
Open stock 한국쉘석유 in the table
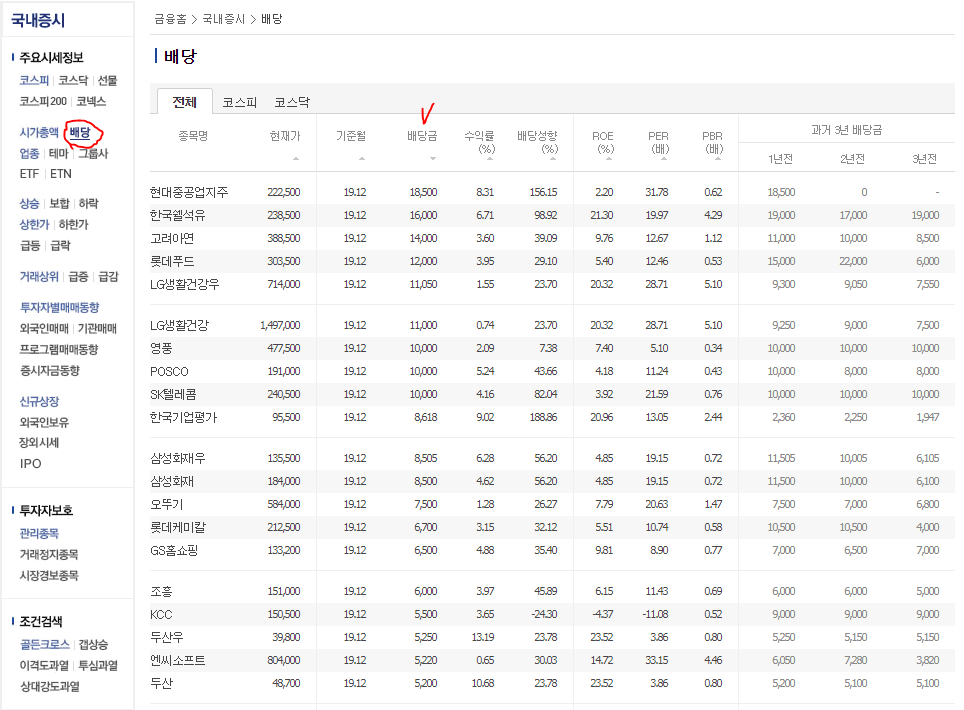[x=178, y=215]
